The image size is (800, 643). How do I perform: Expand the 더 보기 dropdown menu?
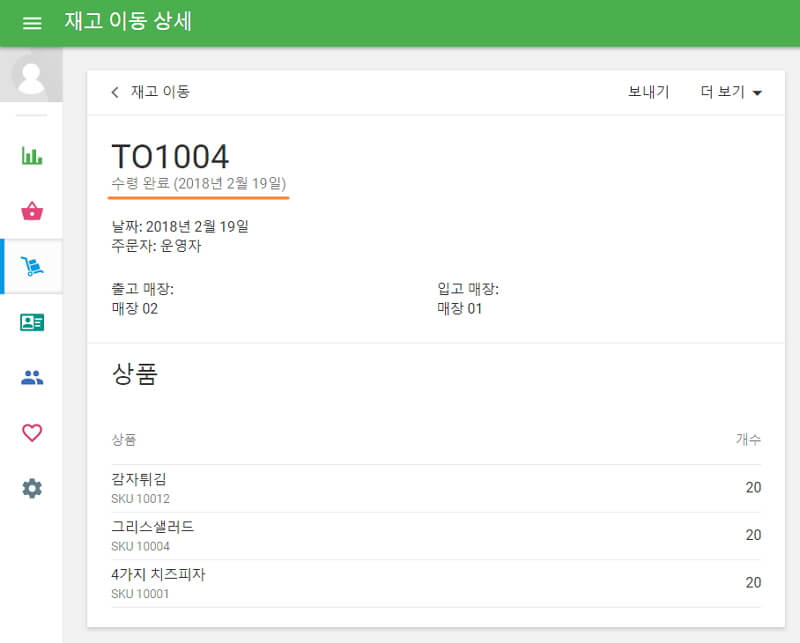click(725, 90)
